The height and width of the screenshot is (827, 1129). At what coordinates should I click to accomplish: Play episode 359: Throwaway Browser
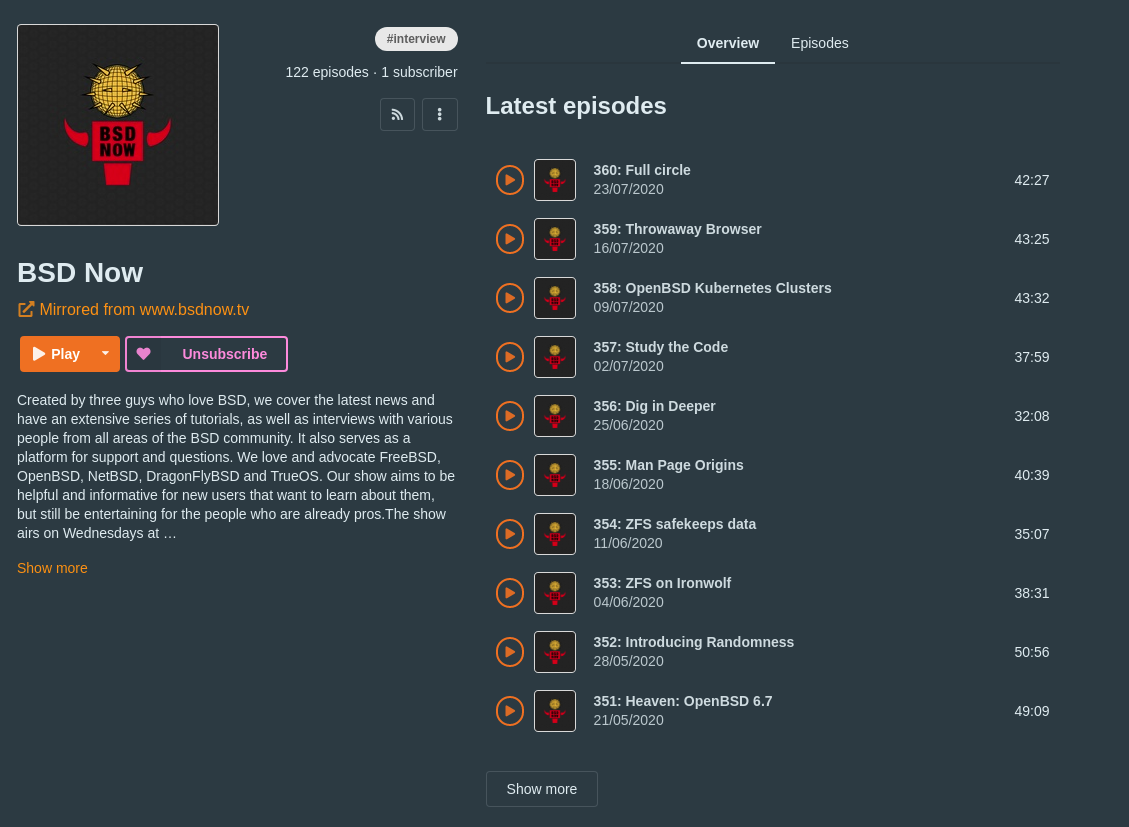[x=510, y=239]
